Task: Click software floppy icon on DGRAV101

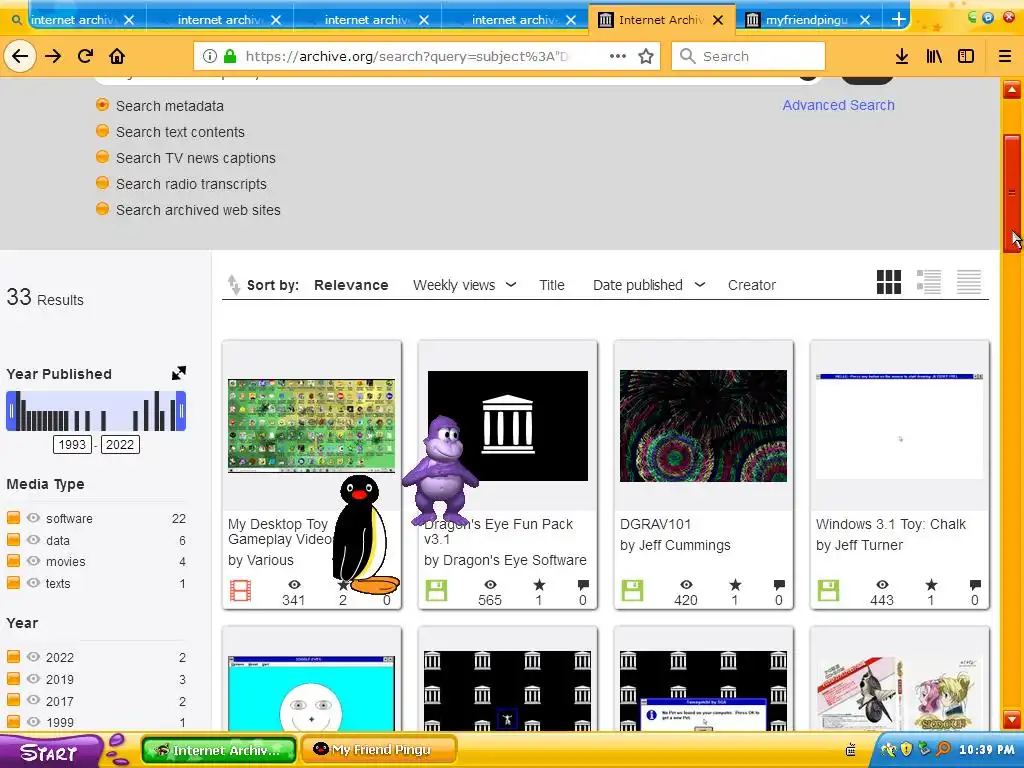Action: pos(632,590)
